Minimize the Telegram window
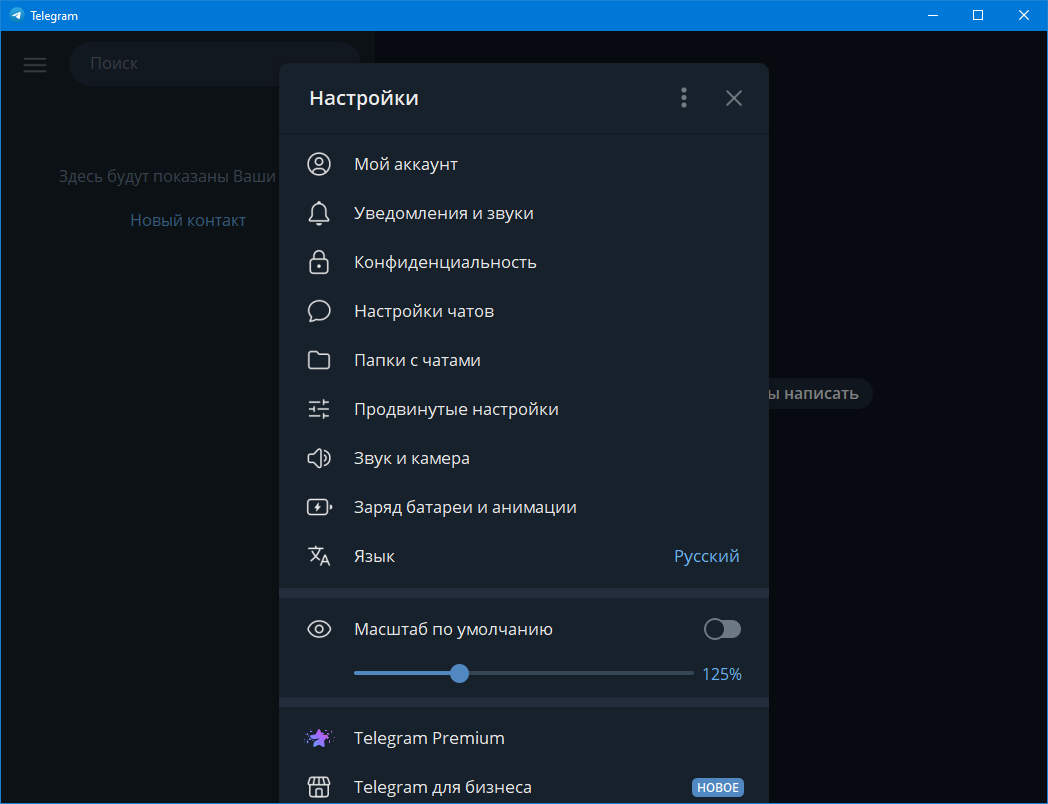The width and height of the screenshot is (1048, 804). pyautogui.click(x=932, y=15)
